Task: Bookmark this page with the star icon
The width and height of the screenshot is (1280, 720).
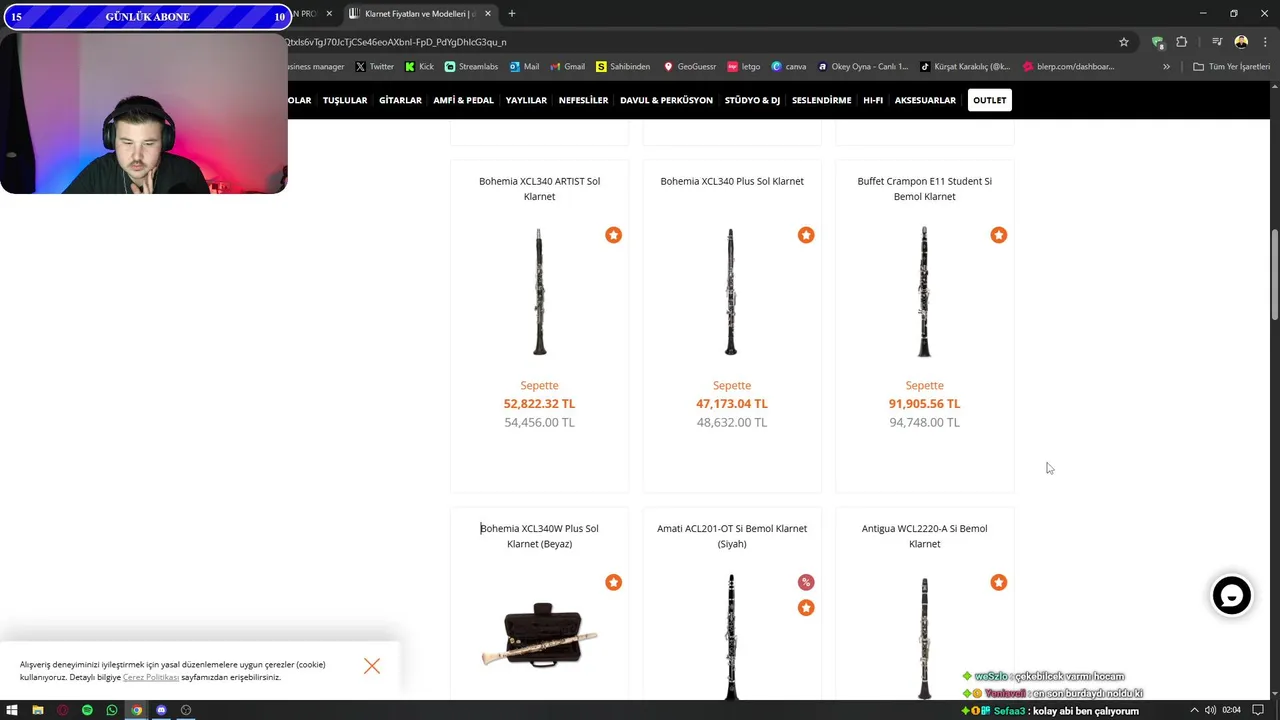Action: [x=1124, y=42]
